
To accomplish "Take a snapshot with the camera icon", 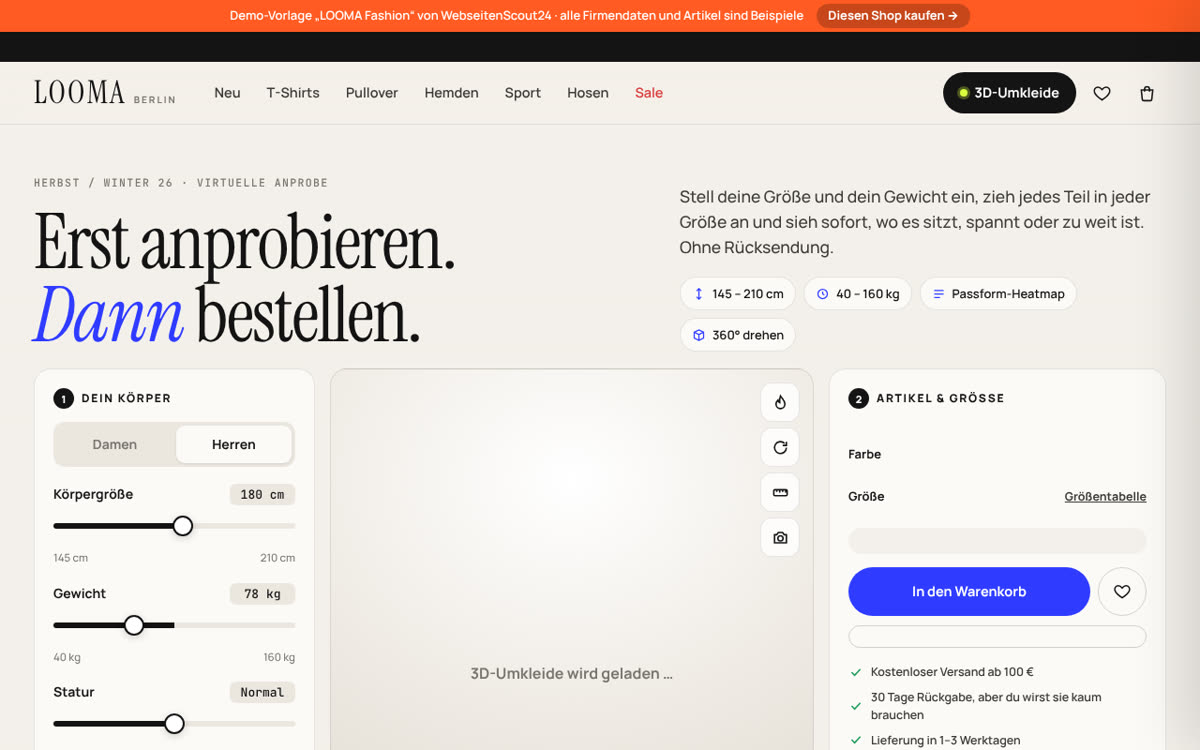I will [780, 537].
